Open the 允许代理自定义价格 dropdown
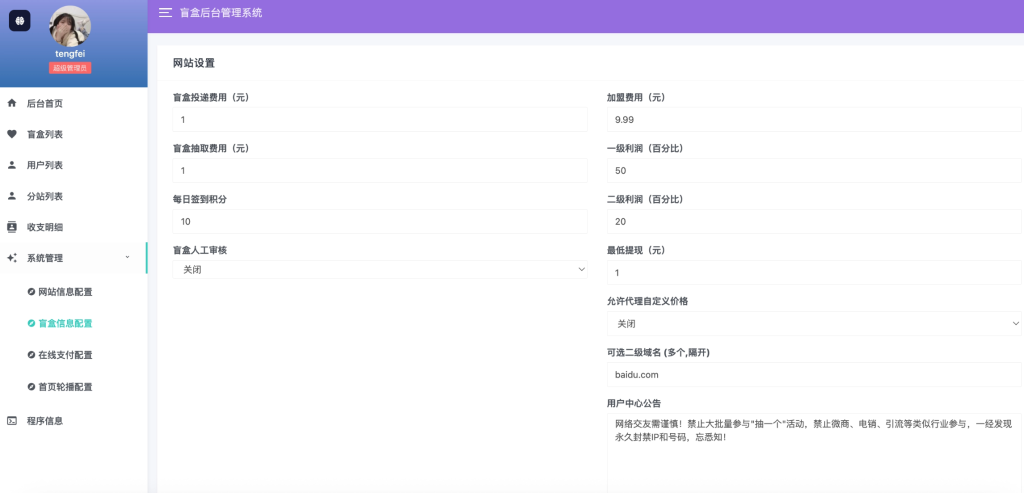 pos(814,324)
